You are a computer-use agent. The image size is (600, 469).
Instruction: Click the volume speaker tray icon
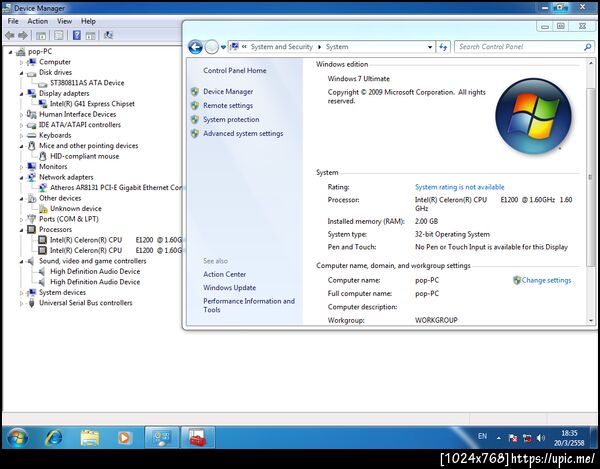point(541,438)
